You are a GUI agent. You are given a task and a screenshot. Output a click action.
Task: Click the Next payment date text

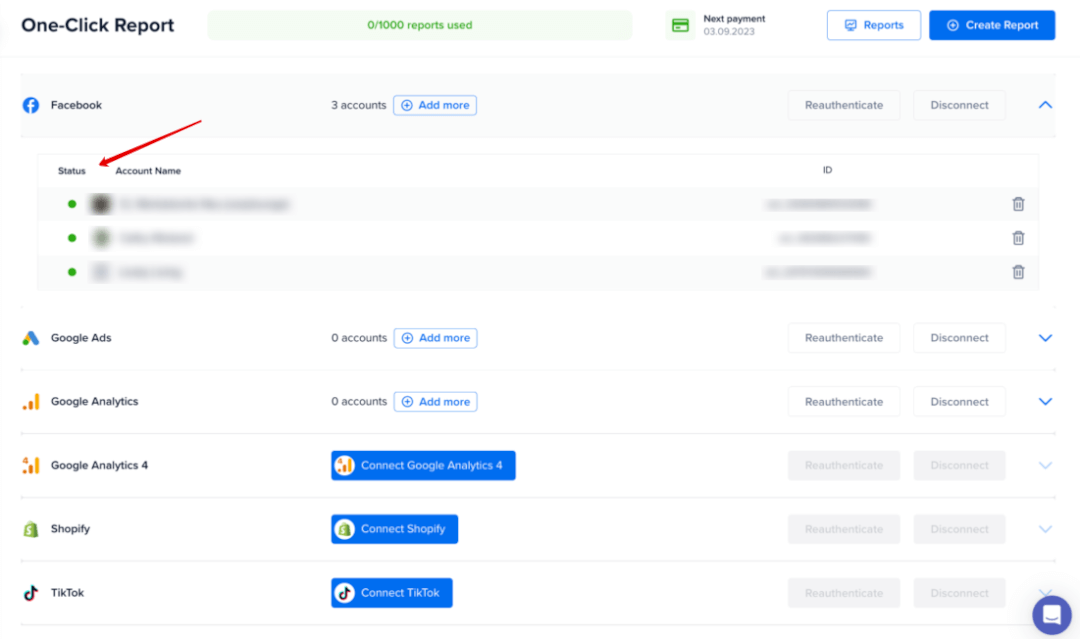(x=729, y=32)
